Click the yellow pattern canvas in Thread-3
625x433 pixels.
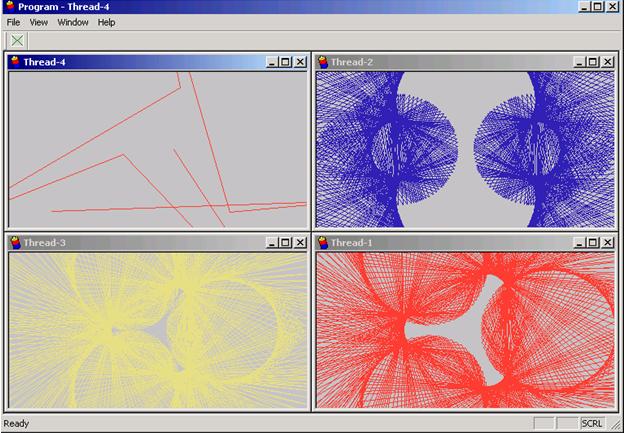coord(158,331)
